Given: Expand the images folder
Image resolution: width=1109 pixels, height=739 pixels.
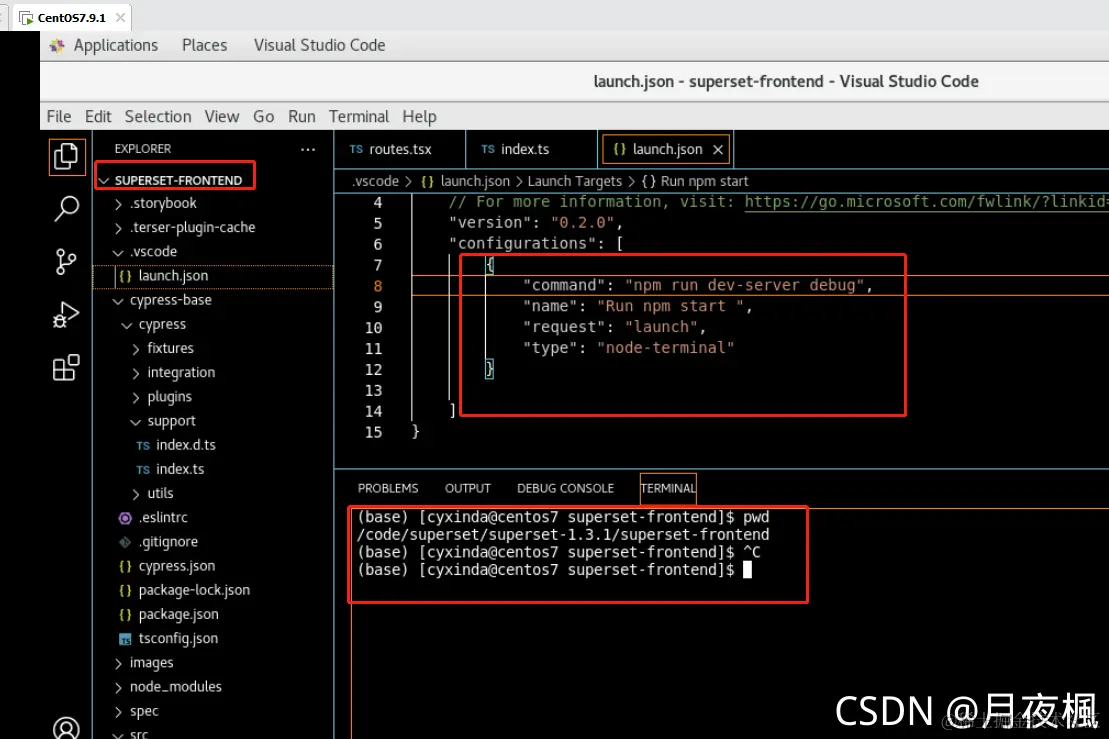Looking at the screenshot, I should (118, 663).
